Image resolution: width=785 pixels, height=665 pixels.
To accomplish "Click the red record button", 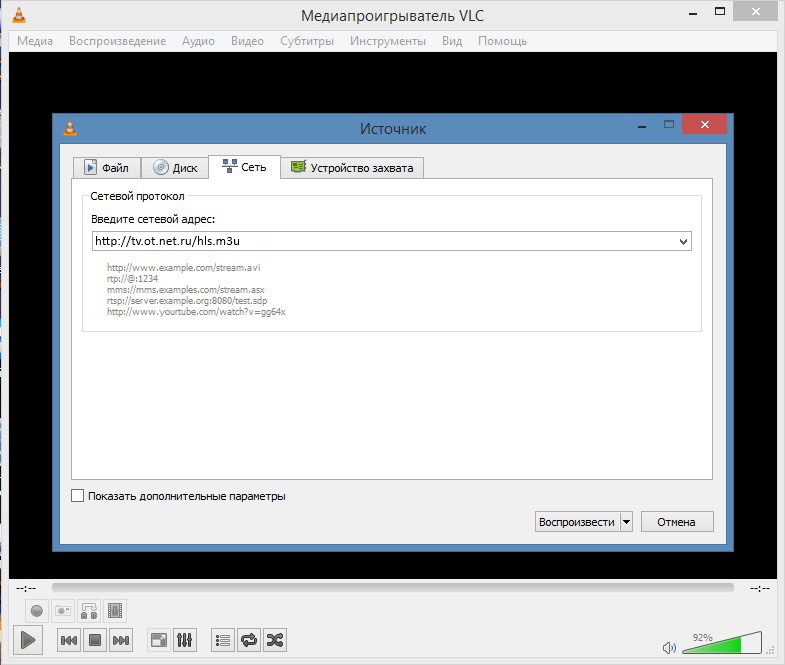I will pos(37,611).
